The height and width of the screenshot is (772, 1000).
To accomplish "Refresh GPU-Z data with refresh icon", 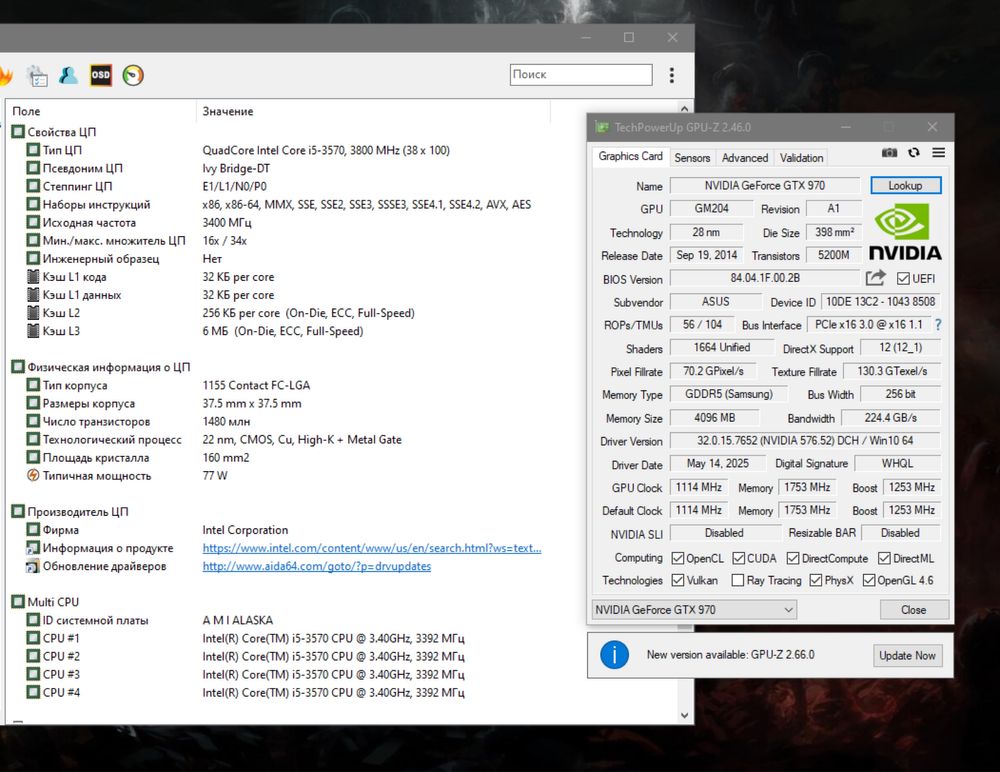I will coord(914,152).
